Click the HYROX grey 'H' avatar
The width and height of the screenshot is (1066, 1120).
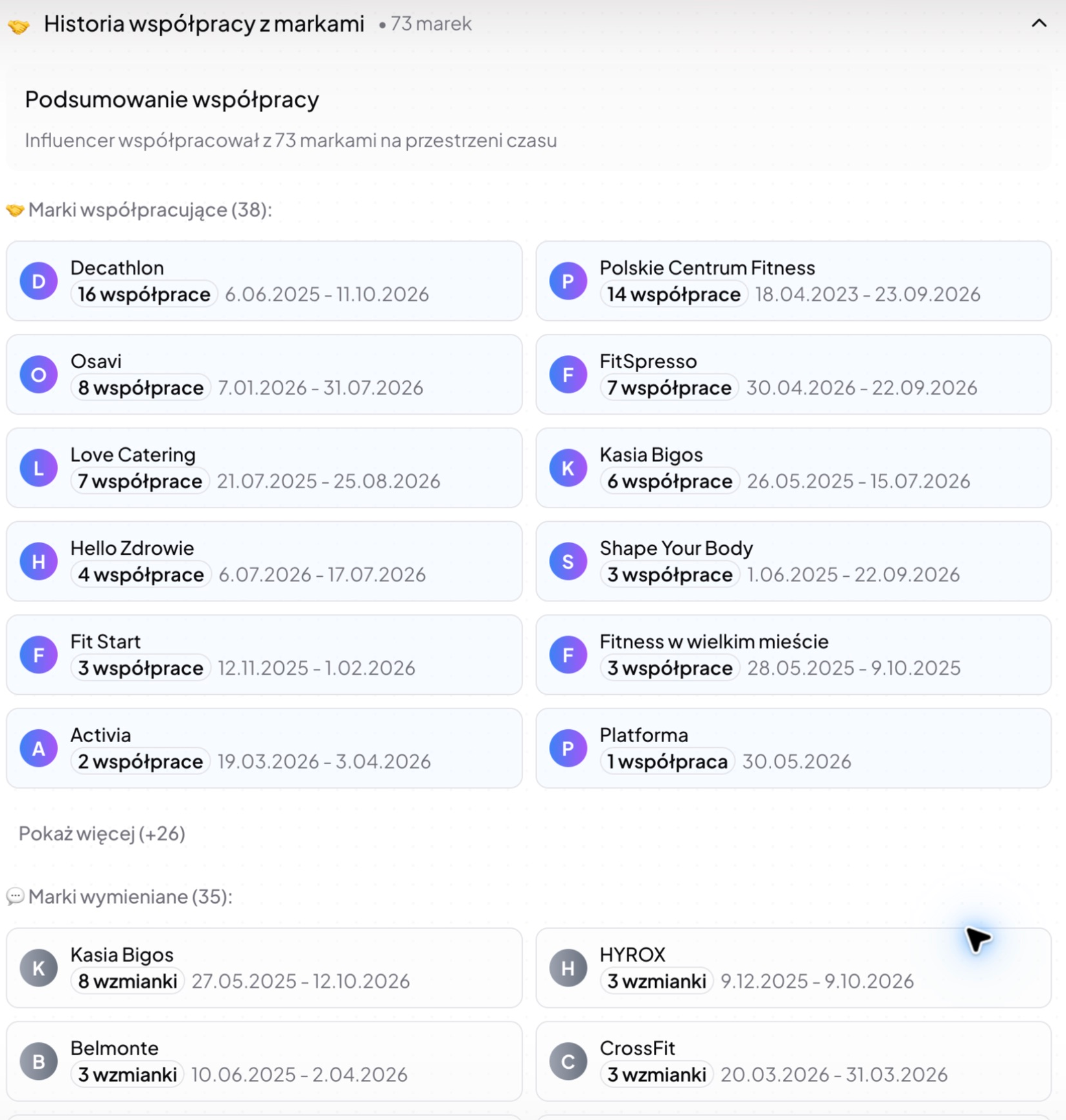coord(568,967)
